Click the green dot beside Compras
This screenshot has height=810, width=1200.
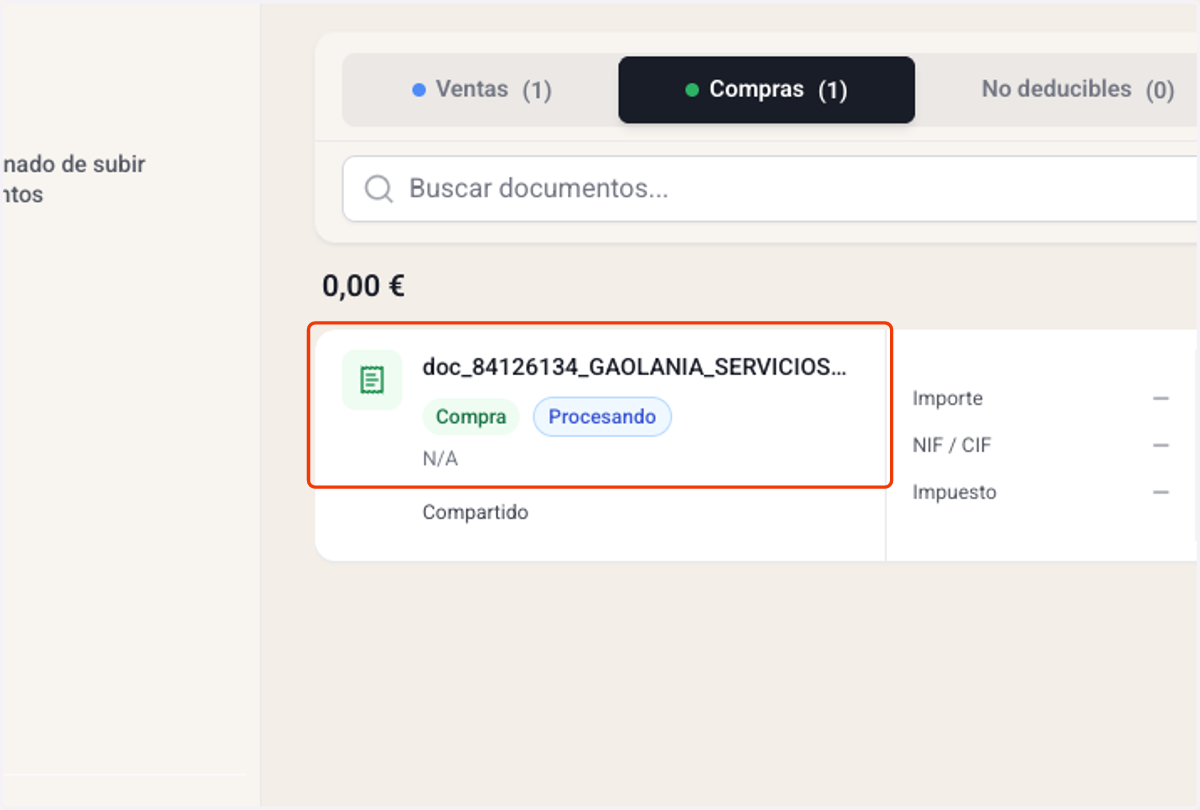[x=692, y=90]
